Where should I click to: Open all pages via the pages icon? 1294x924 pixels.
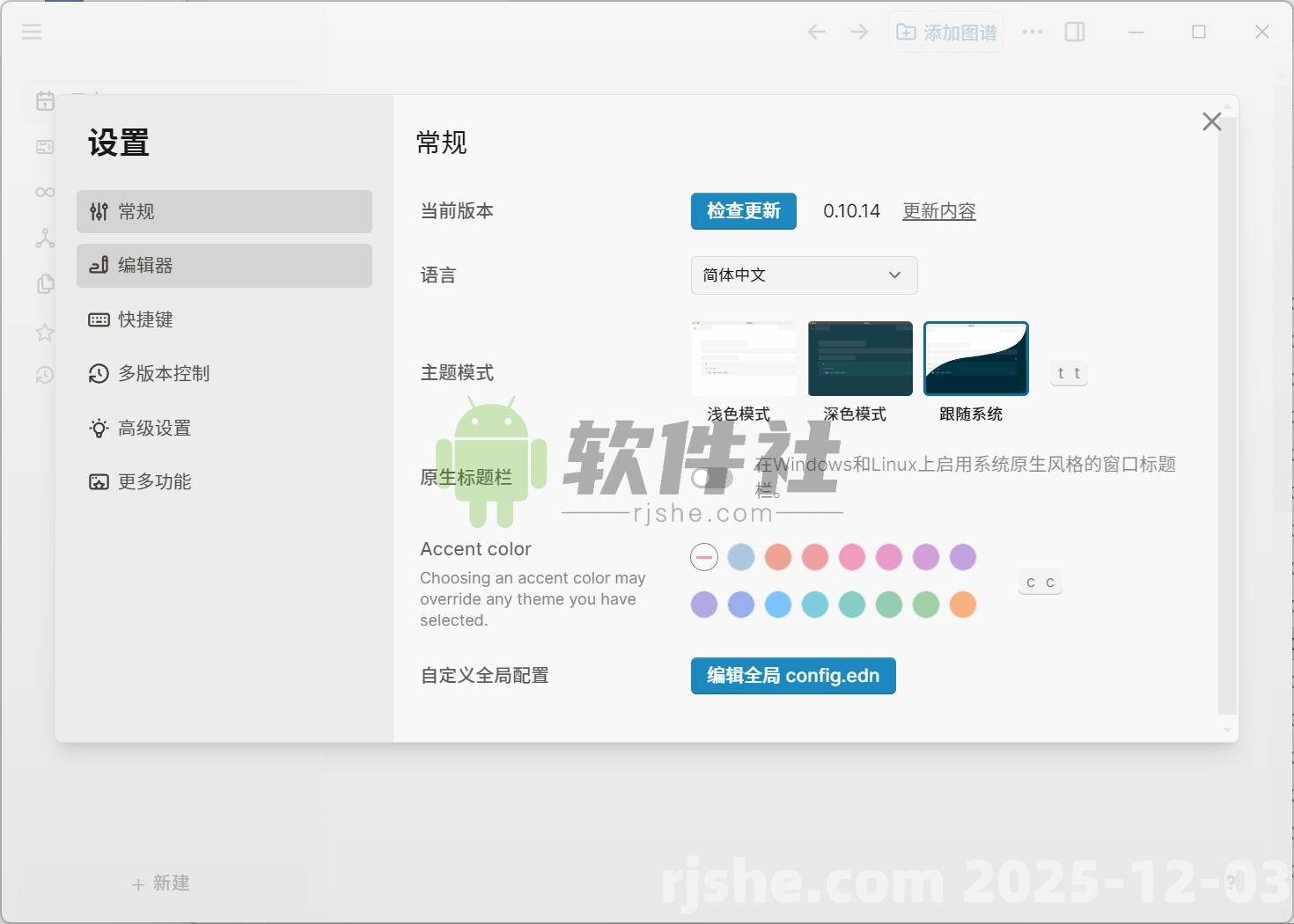point(44,283)
